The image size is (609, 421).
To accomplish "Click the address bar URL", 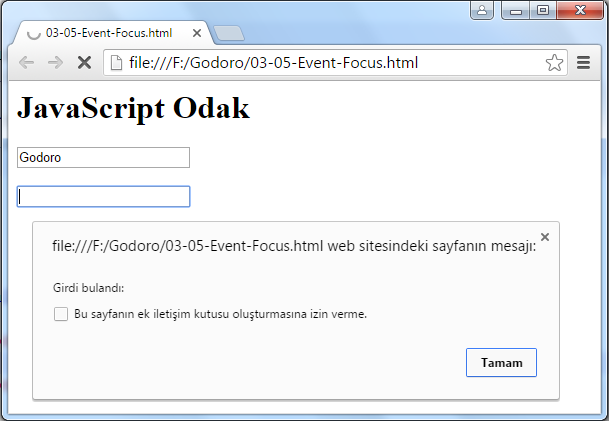I will 273,63.
